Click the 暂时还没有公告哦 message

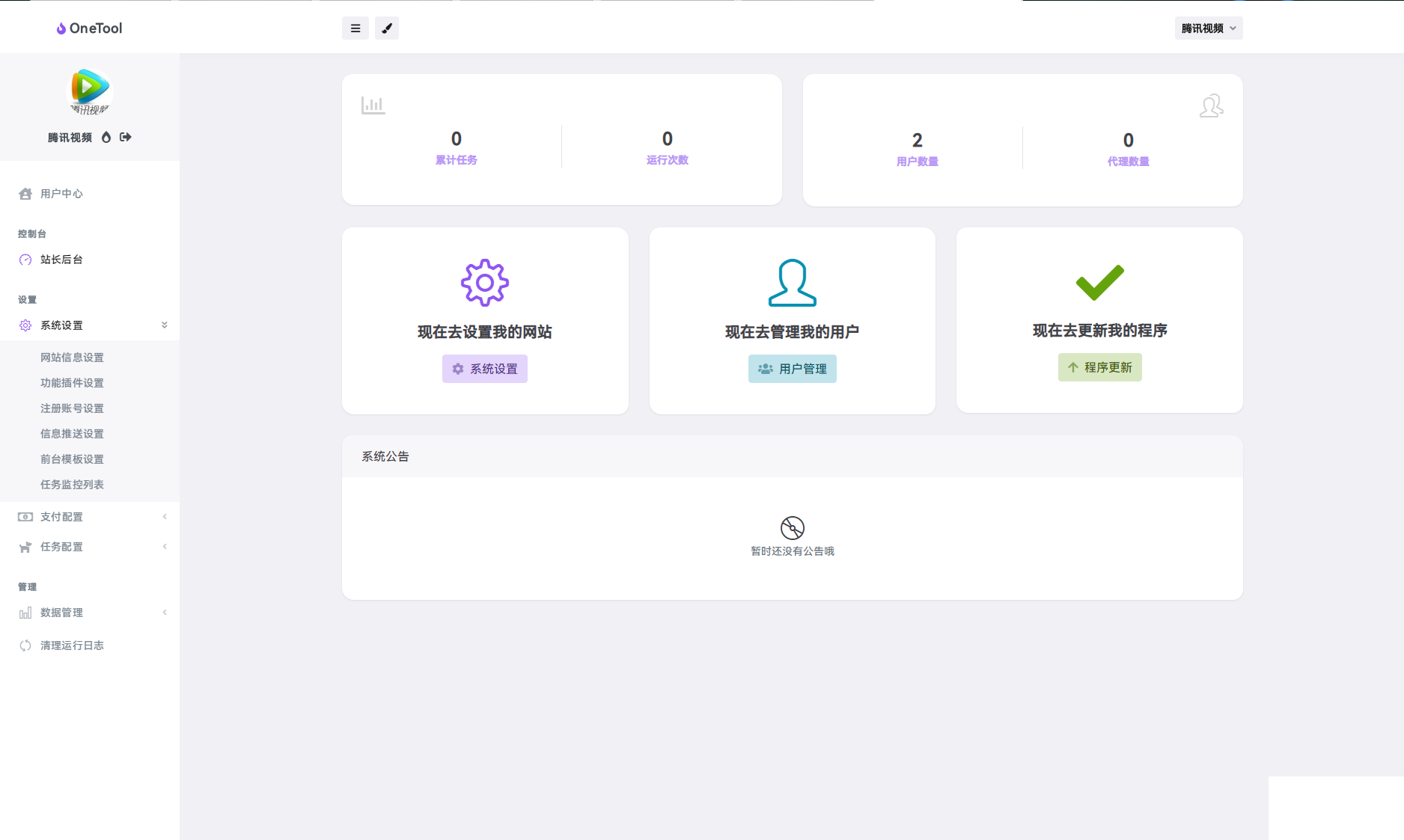(793, 551)
